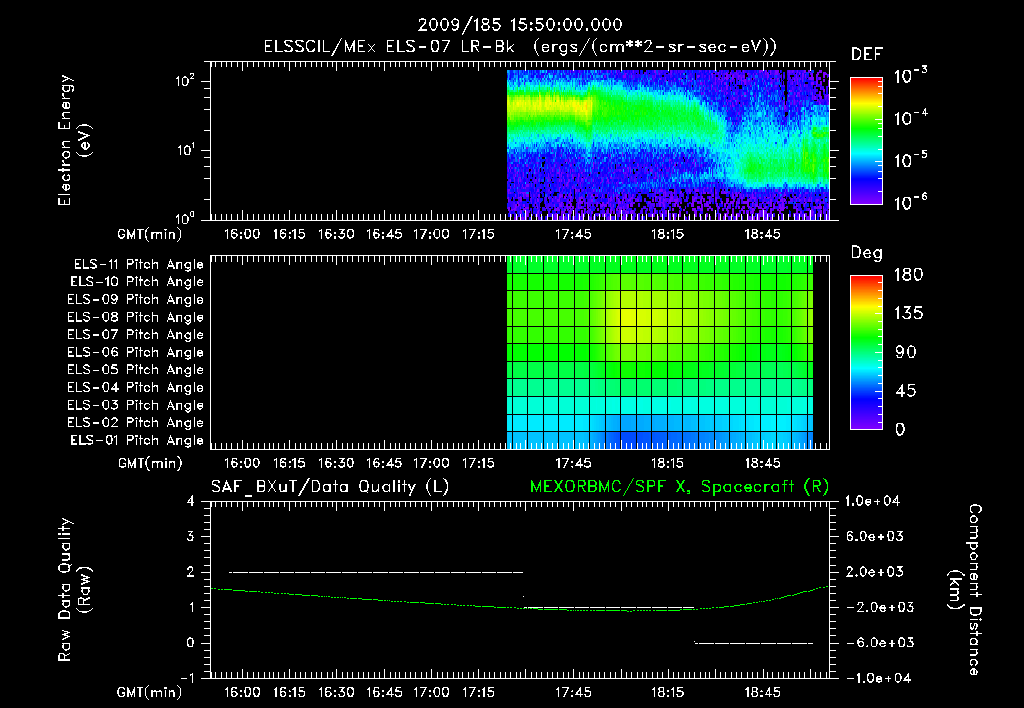Click inside the pitch angle grid plot
Screen dimensions: 1024x708
click(660, 352)
